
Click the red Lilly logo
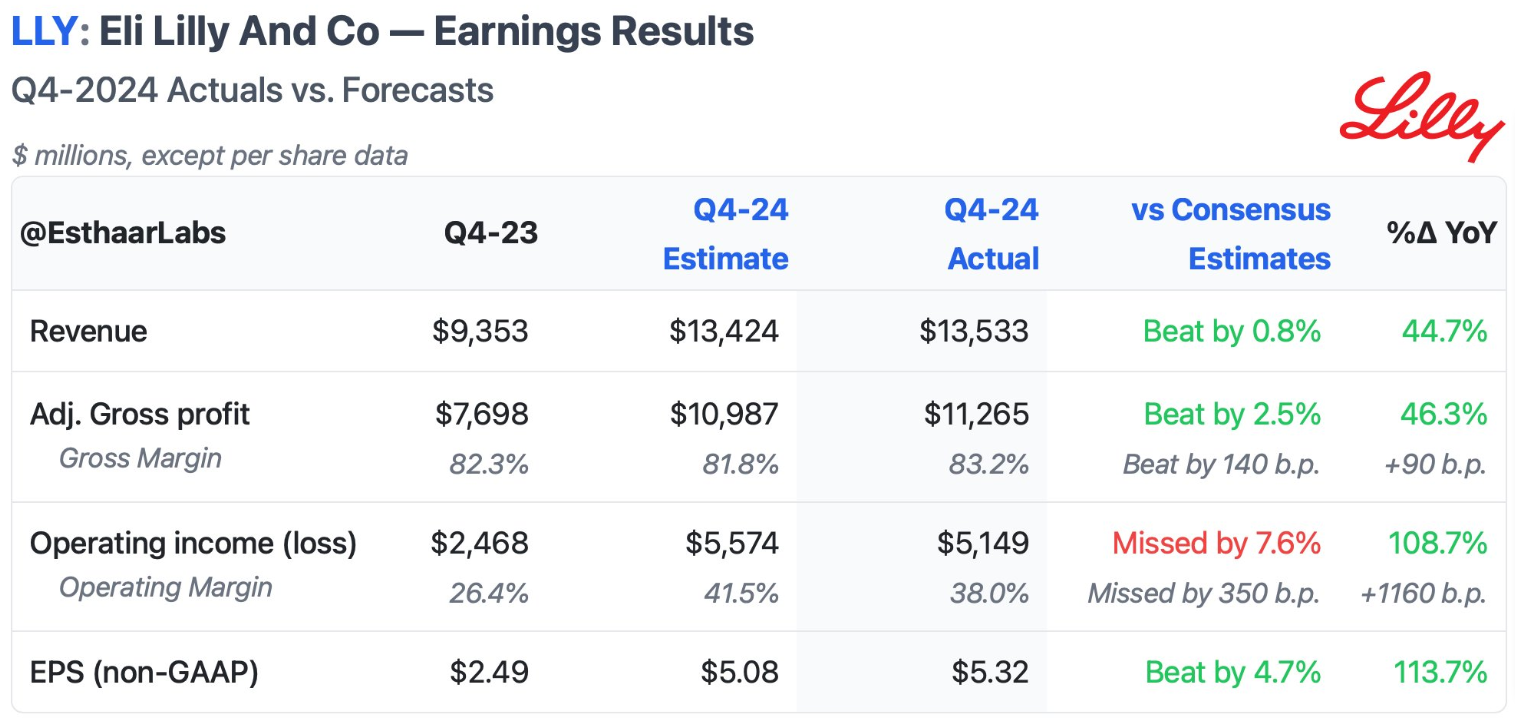1420,117
